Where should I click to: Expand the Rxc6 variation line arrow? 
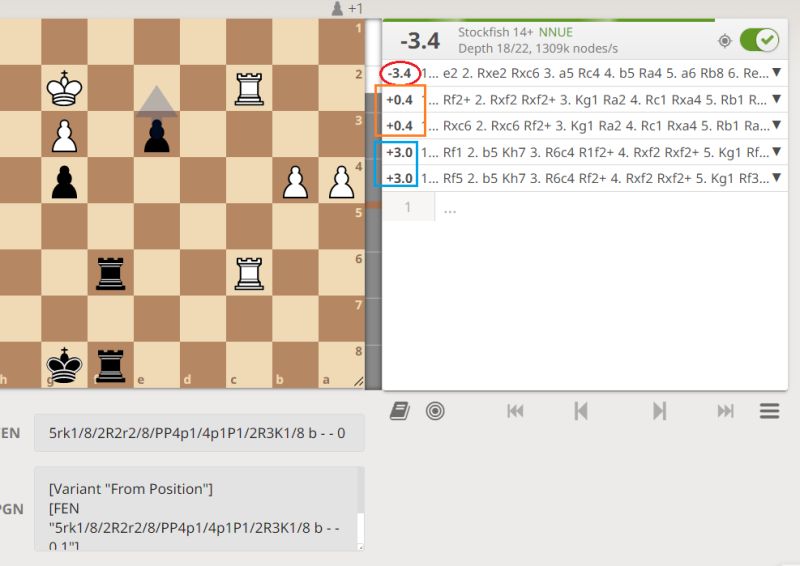pos(777,125)
